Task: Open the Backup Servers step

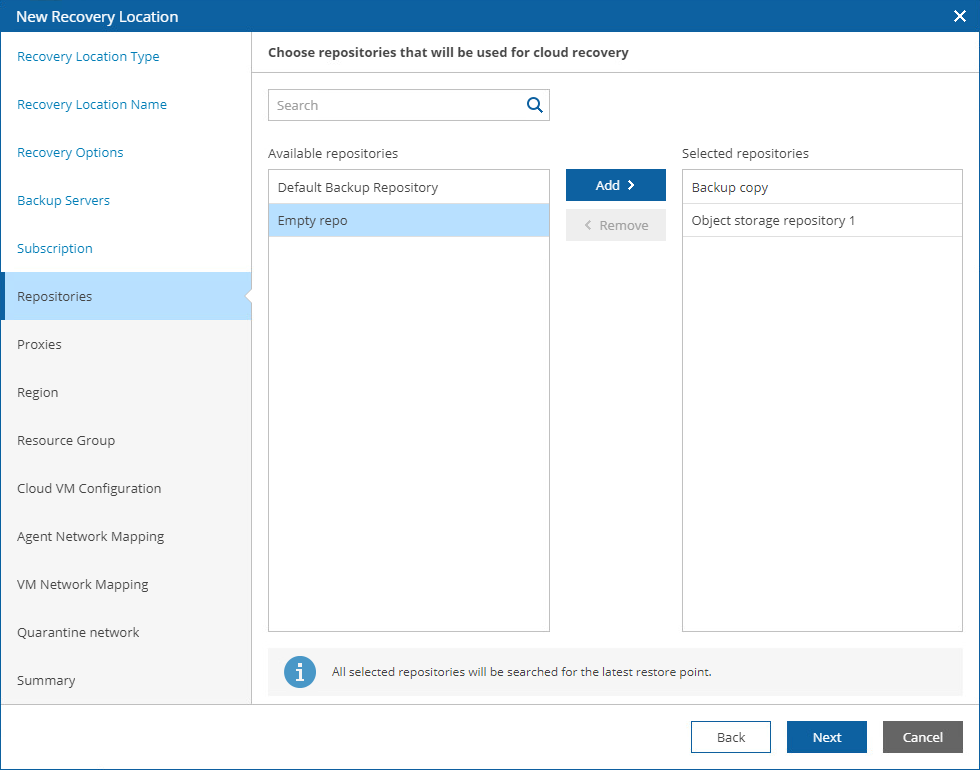Action: (x=64, y=201)
